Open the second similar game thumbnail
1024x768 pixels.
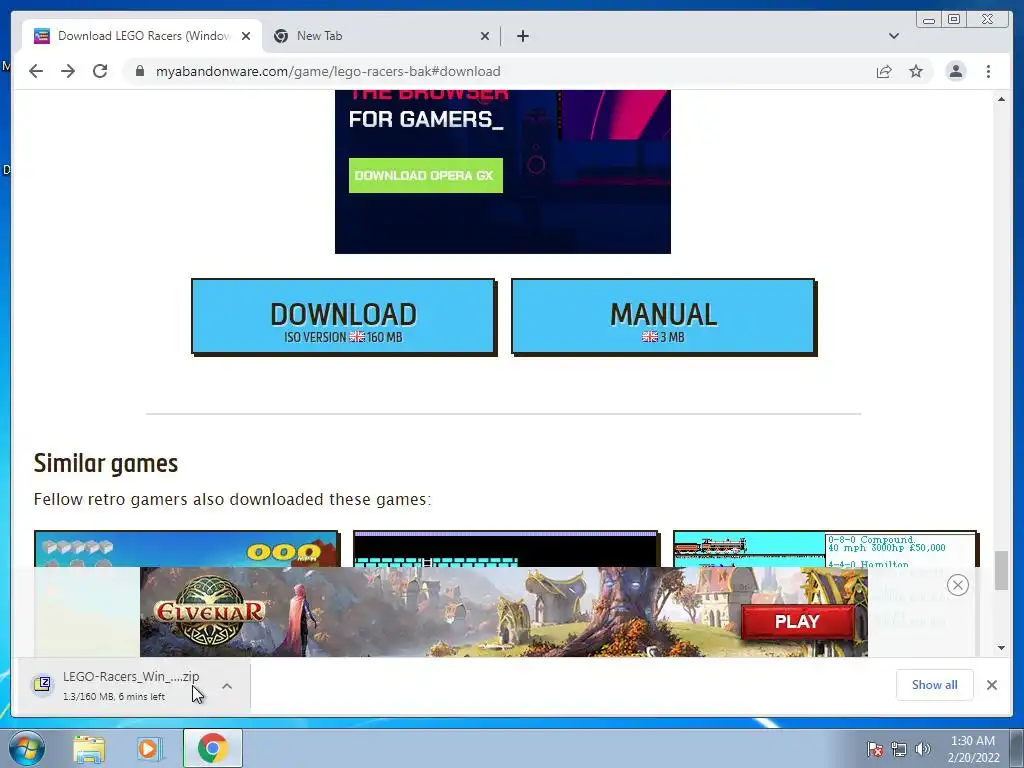505,549
